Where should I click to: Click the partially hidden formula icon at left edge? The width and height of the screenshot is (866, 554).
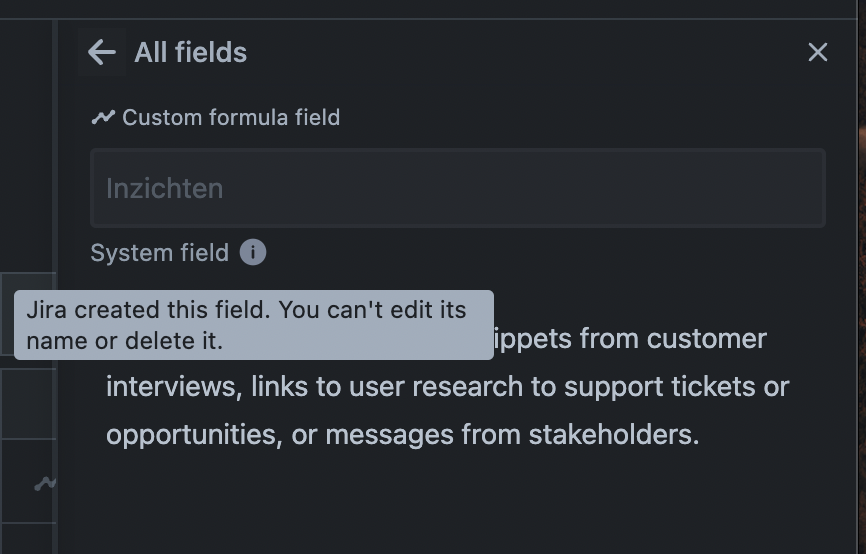tap(45, 484)
